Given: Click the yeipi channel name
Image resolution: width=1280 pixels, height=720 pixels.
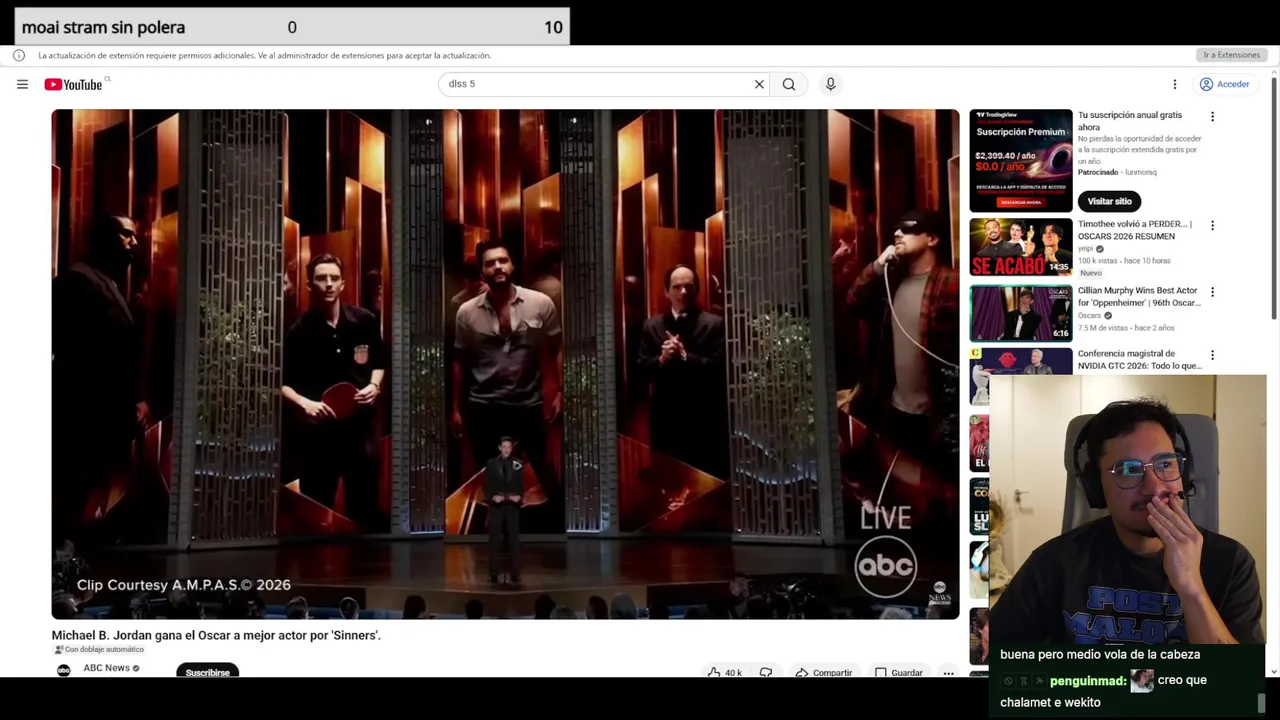Looking at the screenshot, I should click(1085, 249).
